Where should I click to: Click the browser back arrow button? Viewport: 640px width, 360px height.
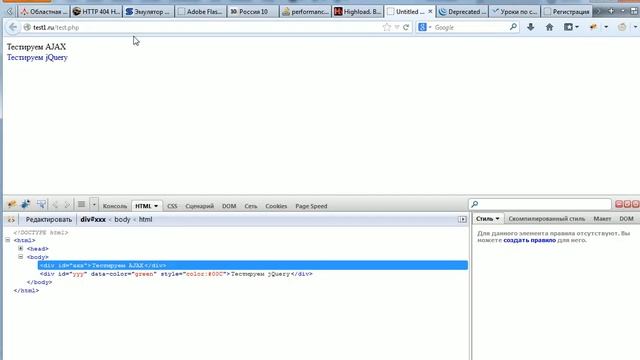[x=13, y=27]
